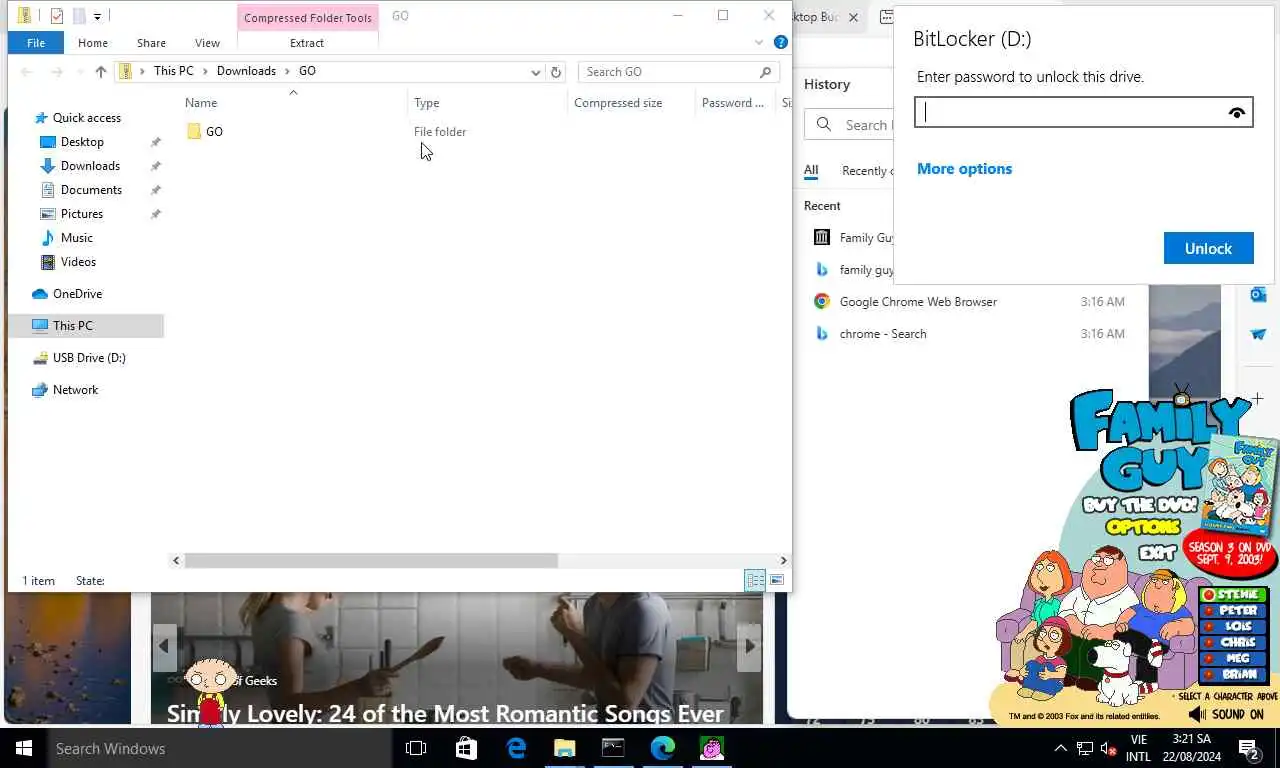Viewport: 1280px width, 768px height.
Task: Open legacy Edge icon on taskbar
Action: pos(516,748)
